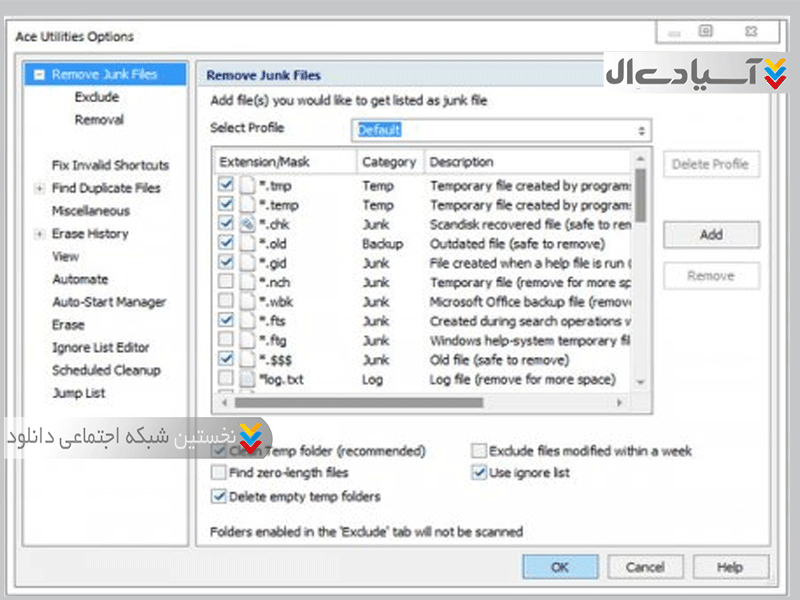Image resolution: width=800 pixels, height=600 pixels.
Task: Click the file icon beside *.$$$
Action: [247, 360]
